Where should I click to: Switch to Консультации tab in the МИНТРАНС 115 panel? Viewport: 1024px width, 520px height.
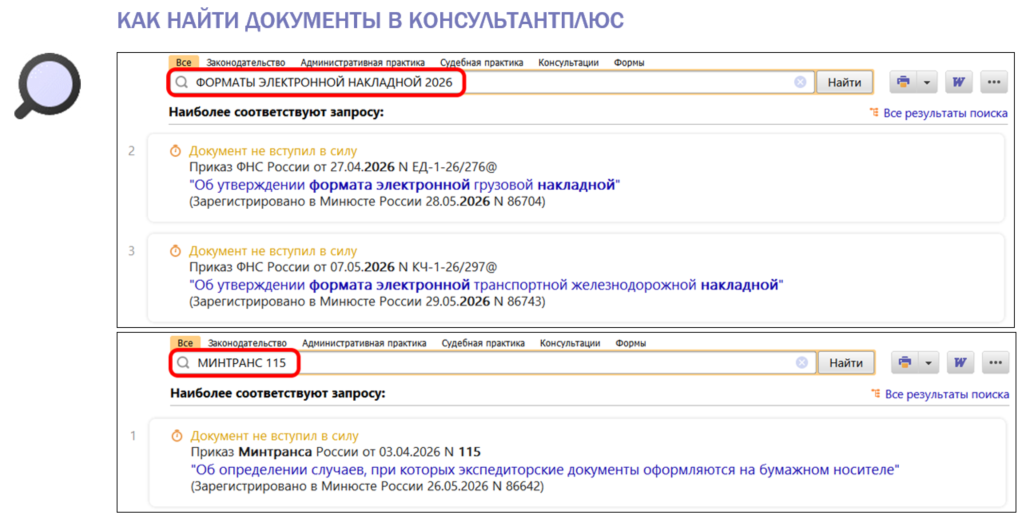[569, 343]
